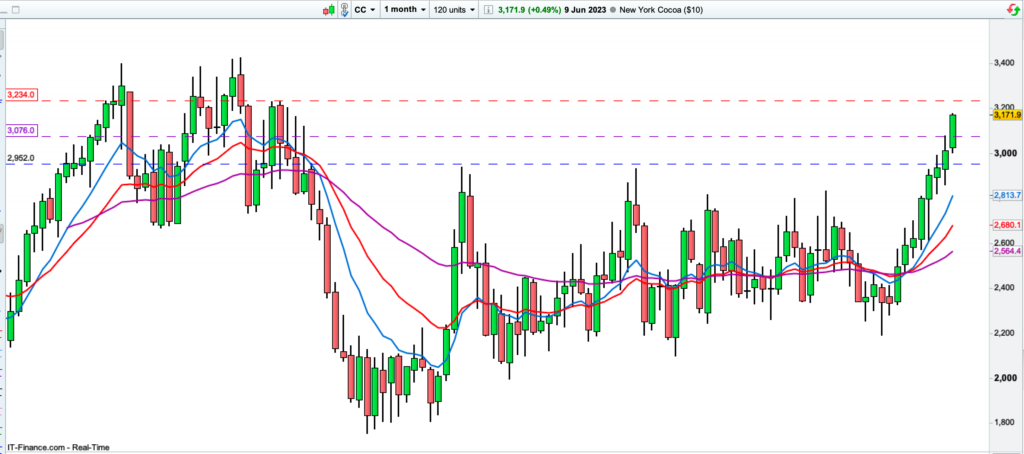Select the 3,076.0 purple level label
This screenshot has height=454, width=1024.
click(x=21, y=131)
